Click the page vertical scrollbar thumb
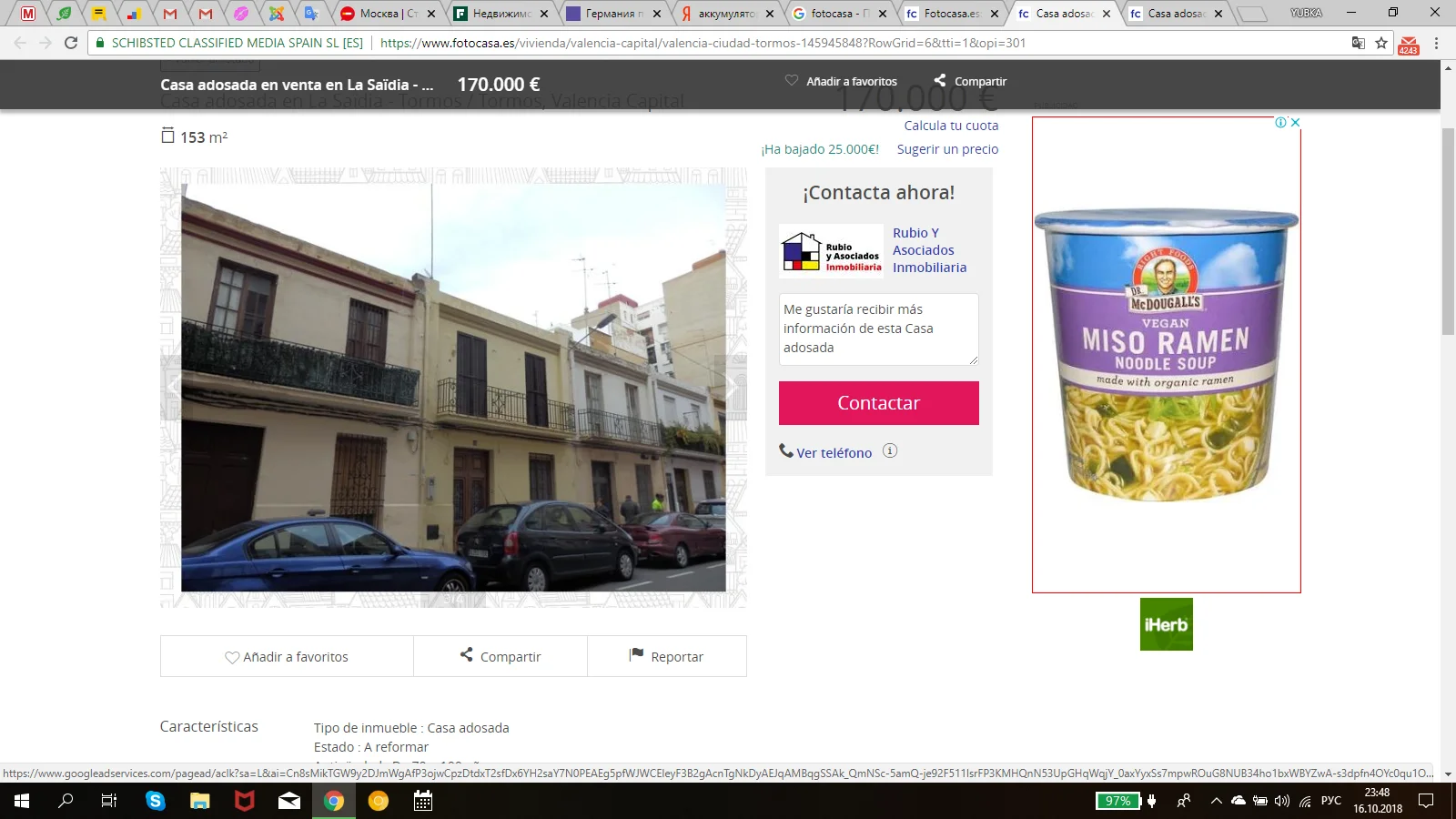This screenshot has height=819, width=1456. coord(1448,232)
